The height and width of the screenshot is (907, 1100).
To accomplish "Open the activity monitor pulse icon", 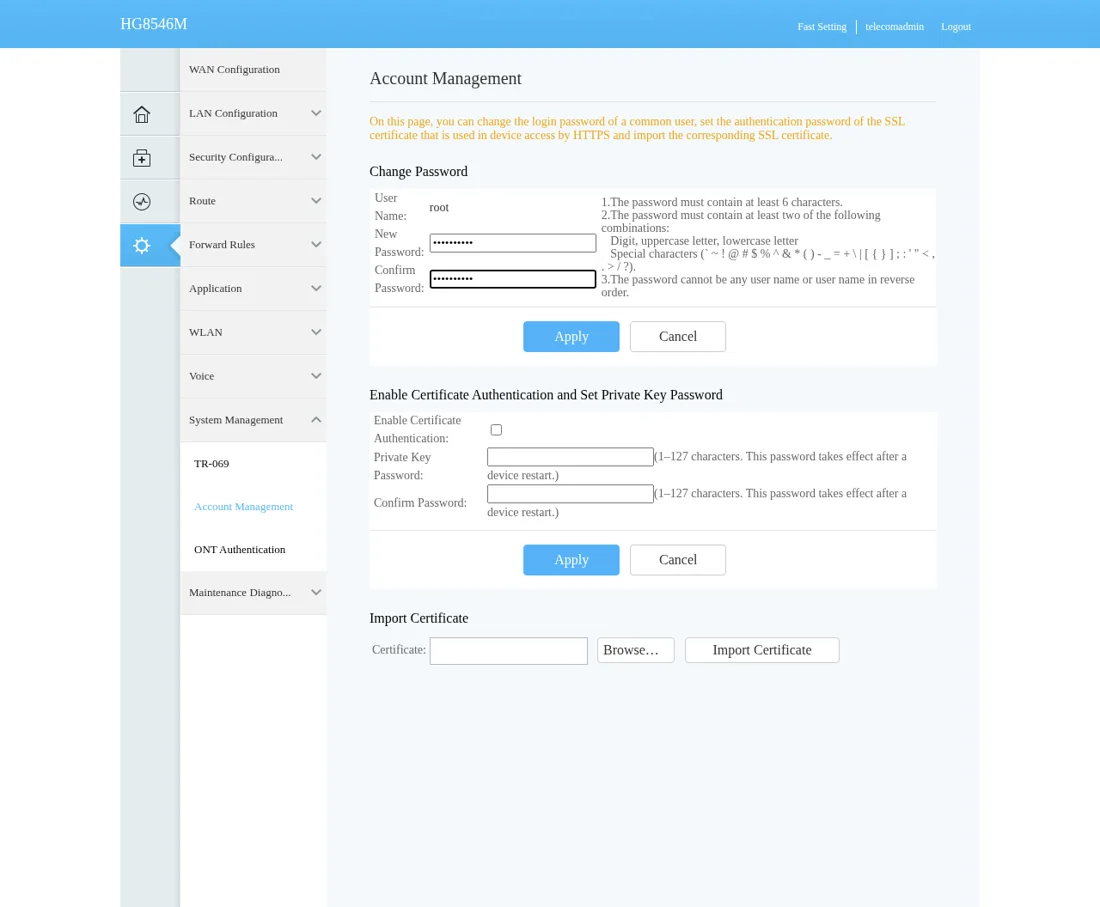I will (142, 202).
